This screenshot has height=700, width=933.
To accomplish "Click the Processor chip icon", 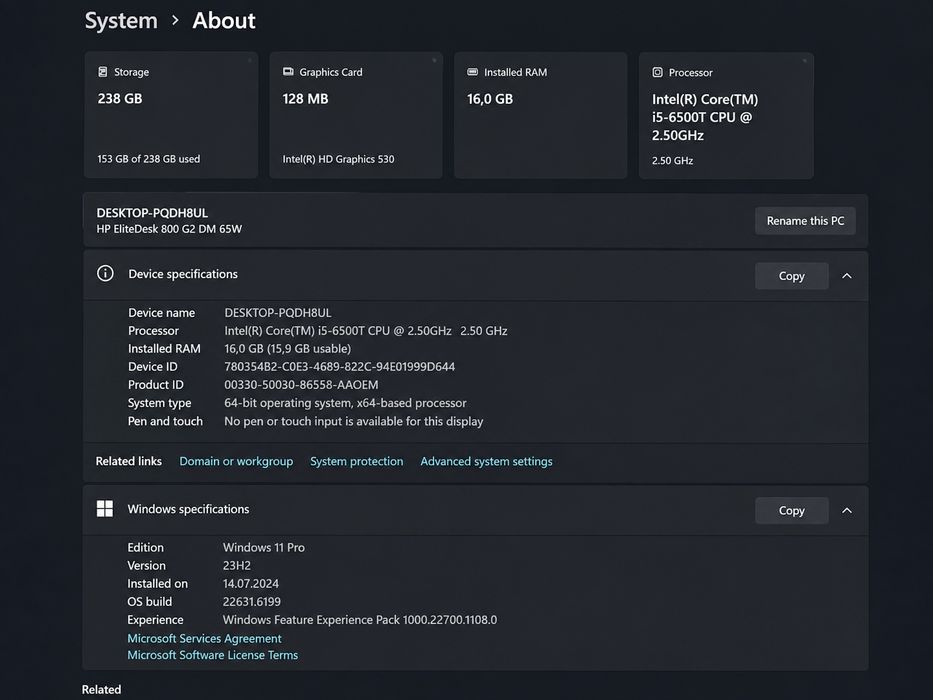I will [x=658, y=72].
